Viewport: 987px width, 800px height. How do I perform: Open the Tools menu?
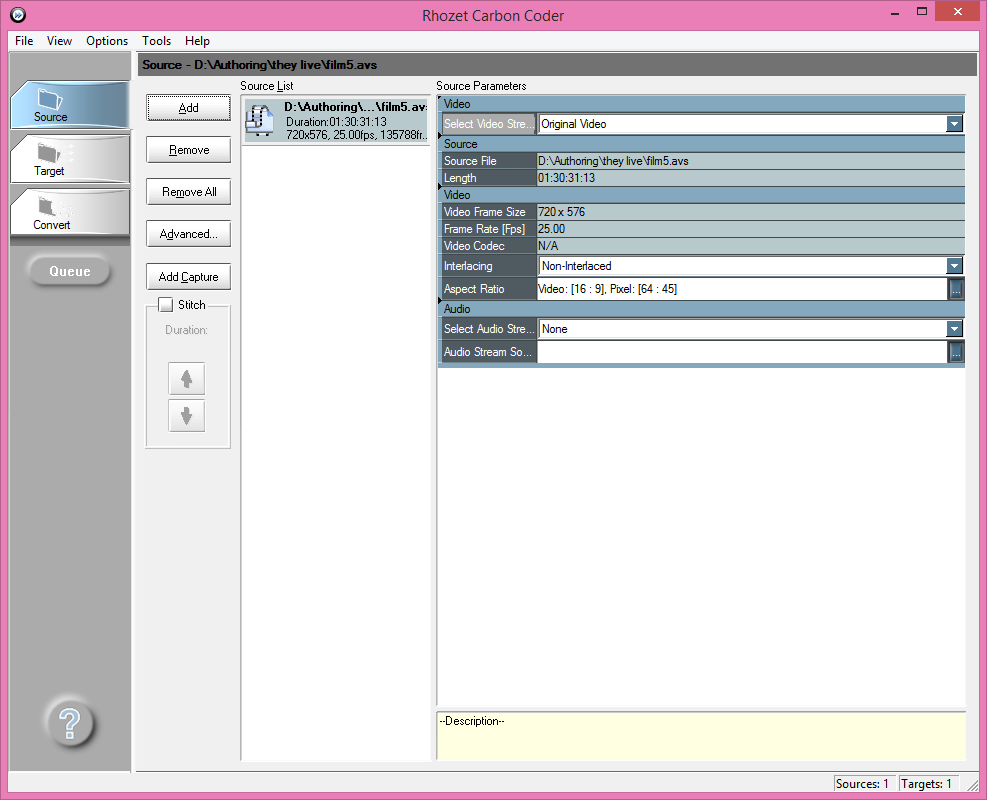[156, 41]
